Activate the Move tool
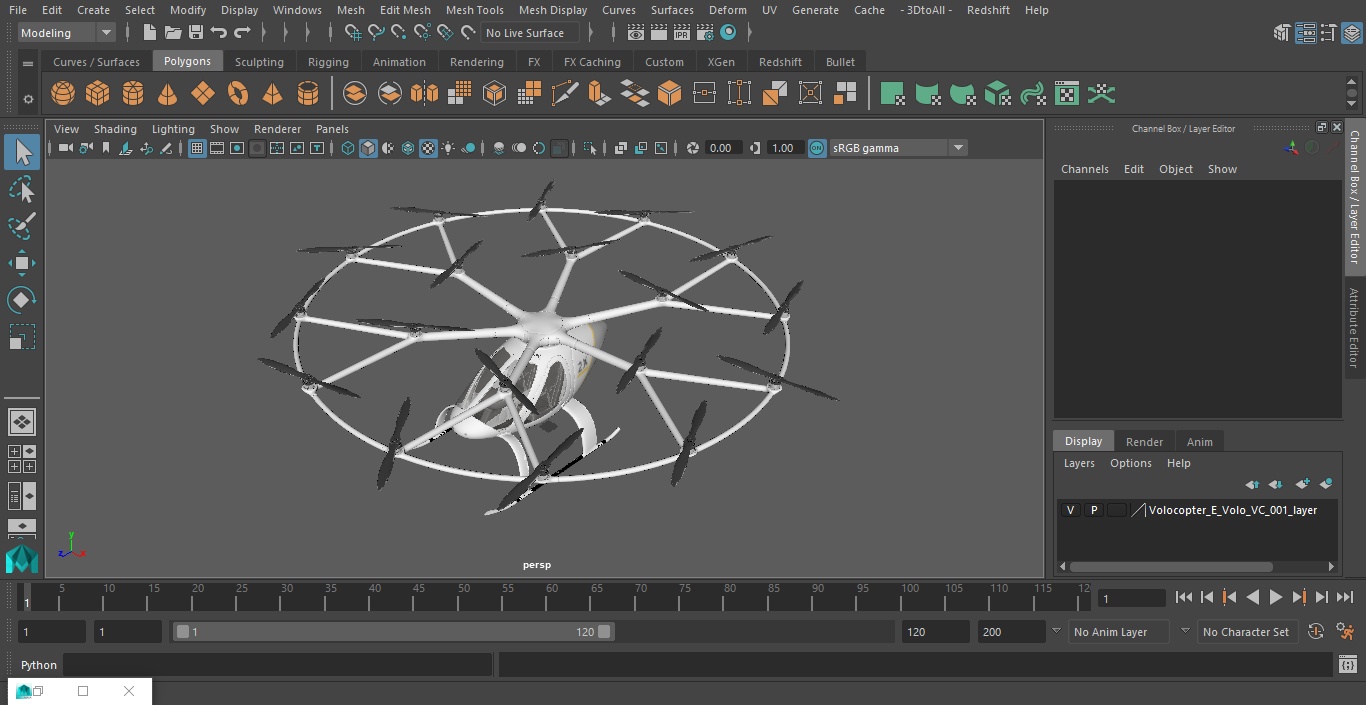Image resolution: width=1366 pixels, height=705 pixels. tap(22, 263)
